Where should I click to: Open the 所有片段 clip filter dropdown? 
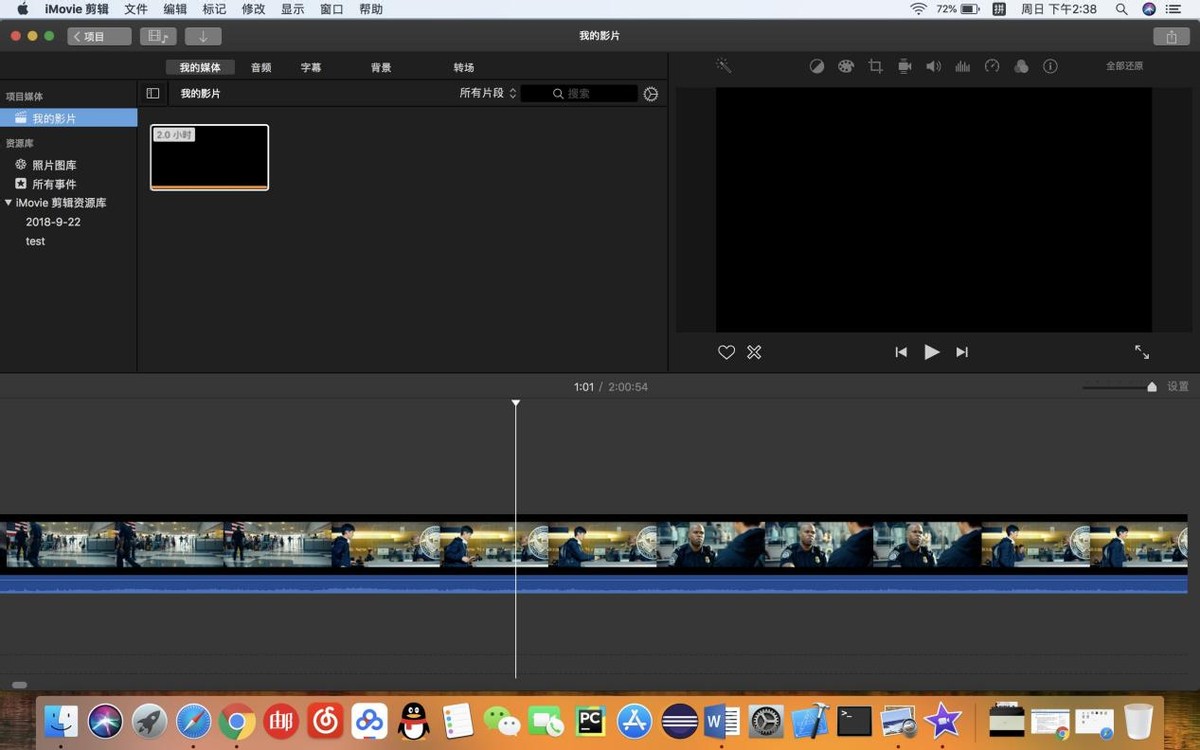[487, 93]
